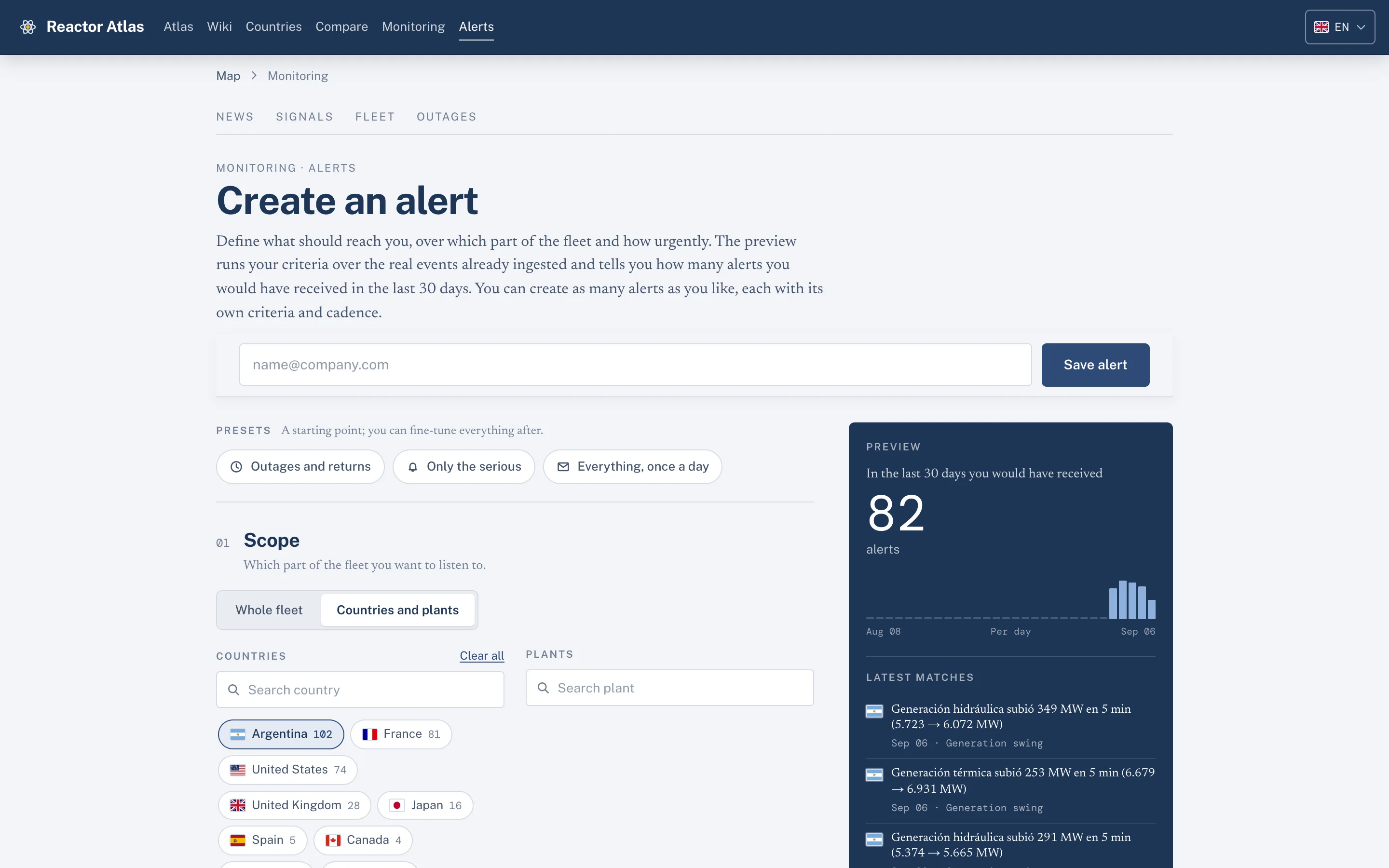Open the EN language dropdown
Screen dimensions: 1389x868
1340,27
